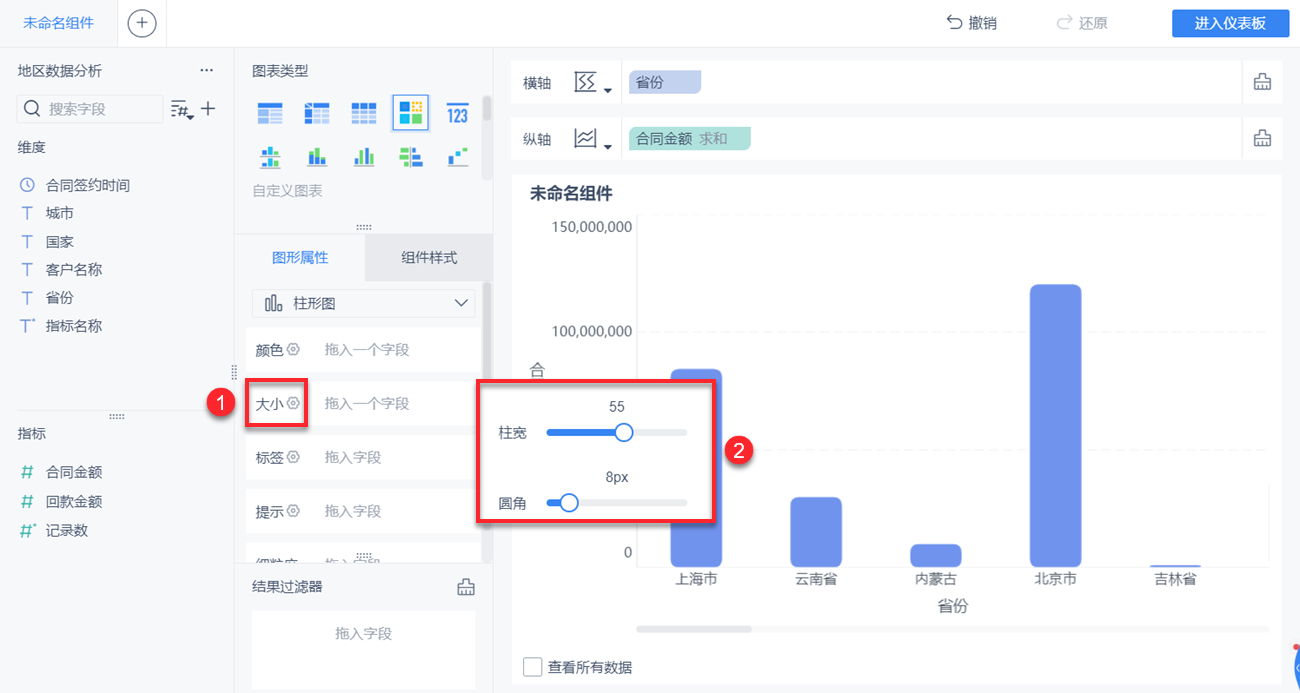Select the cross table chart type icon
1300x693 pixels.
317,114
